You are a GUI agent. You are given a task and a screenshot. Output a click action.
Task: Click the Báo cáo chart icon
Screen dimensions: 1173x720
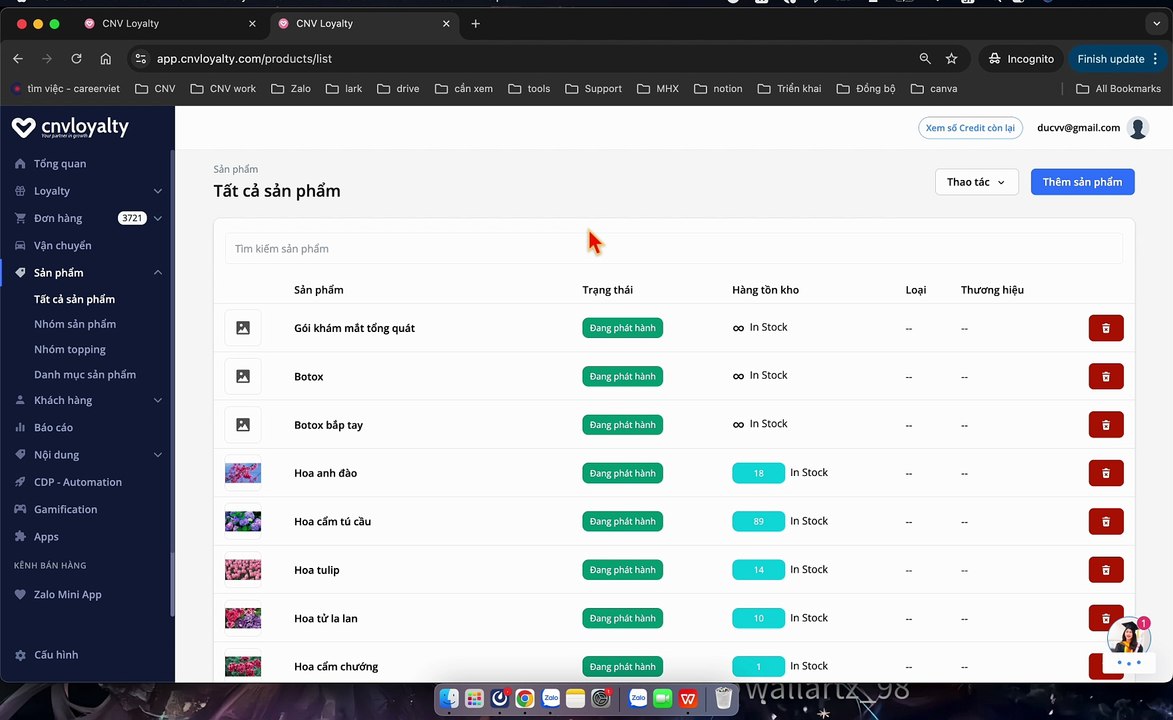point(20,427)
